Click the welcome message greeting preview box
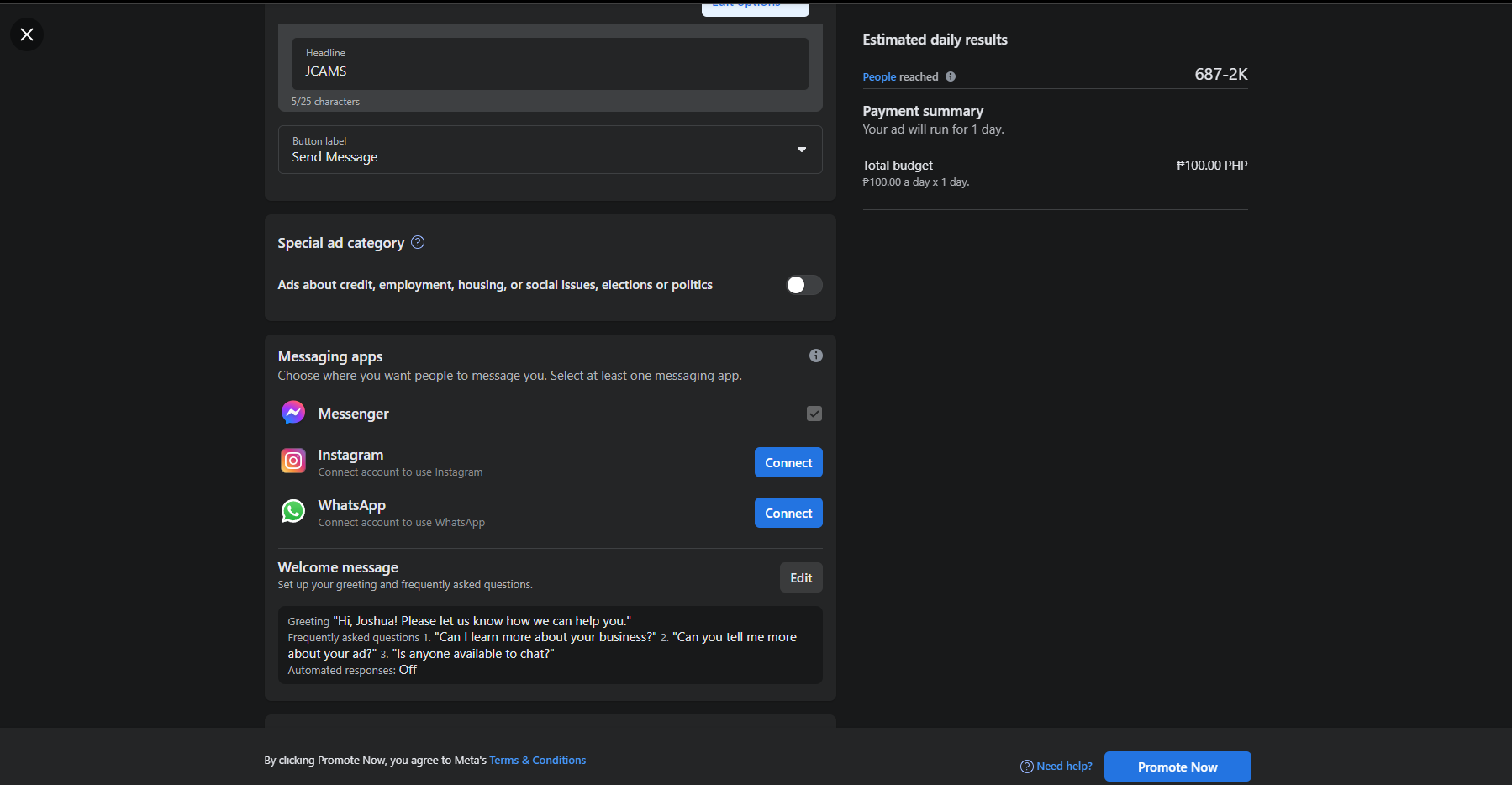 click(550, 645)
